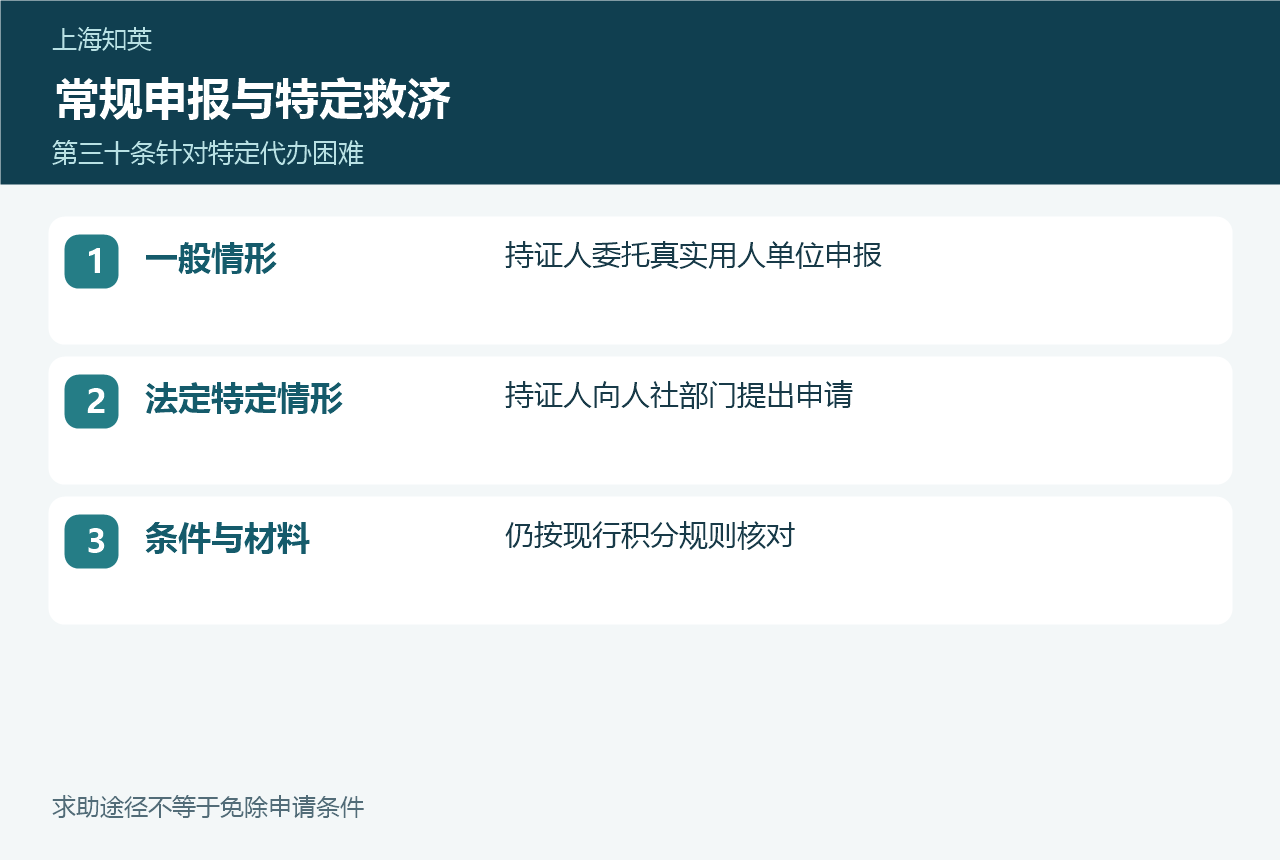Screen dimensions: 1280x860
Task: Click the number 3 badge beside 条件与材料
Action: click(91, 541)
